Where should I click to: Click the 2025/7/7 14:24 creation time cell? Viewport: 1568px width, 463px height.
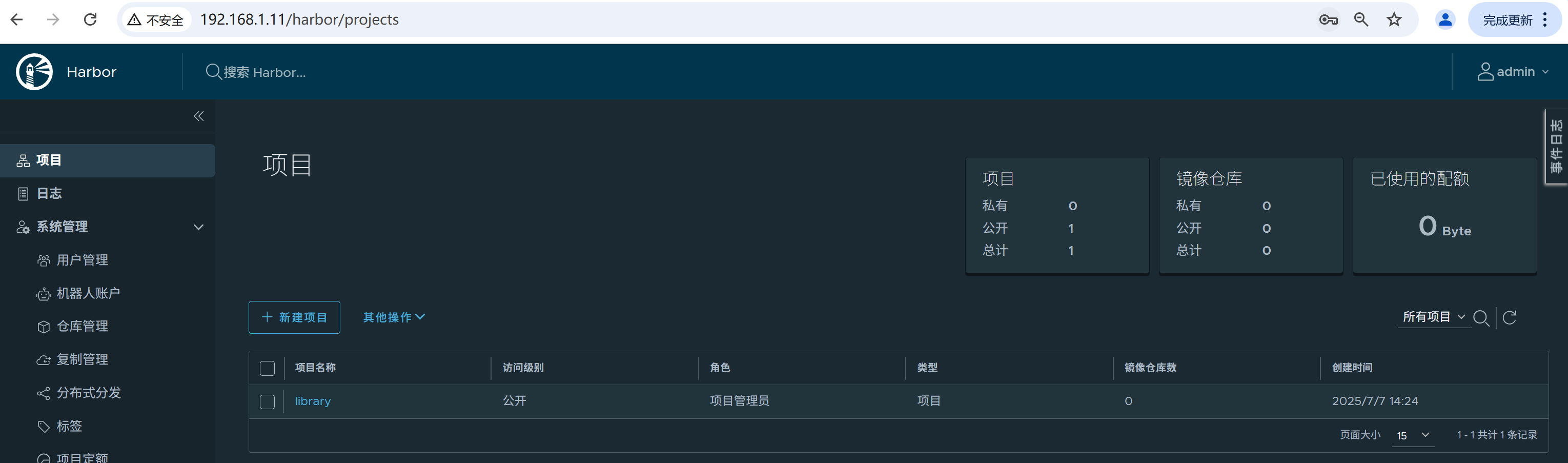pos(1374,401)
